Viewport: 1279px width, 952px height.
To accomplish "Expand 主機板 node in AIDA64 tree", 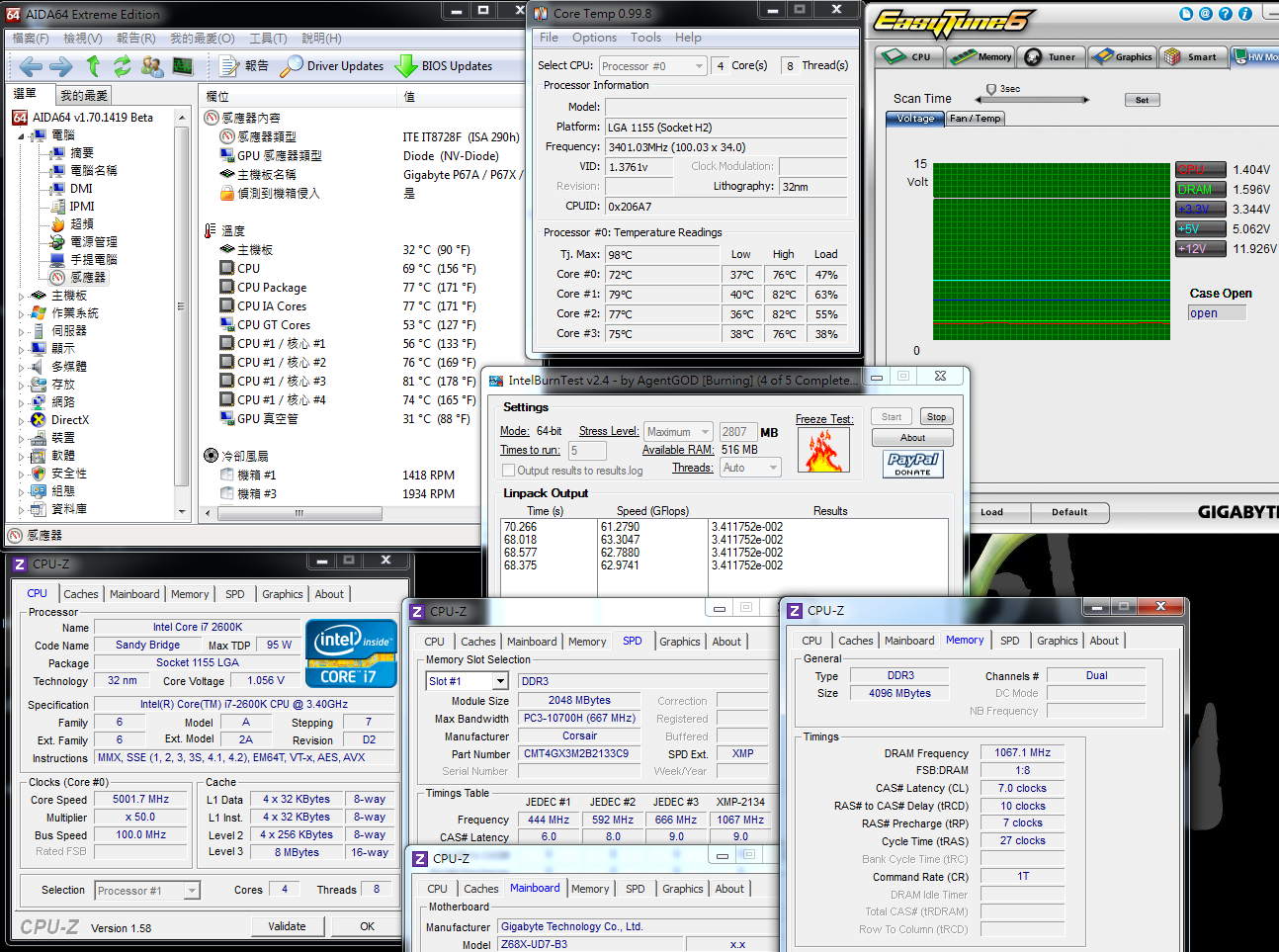I will [22, 296].
